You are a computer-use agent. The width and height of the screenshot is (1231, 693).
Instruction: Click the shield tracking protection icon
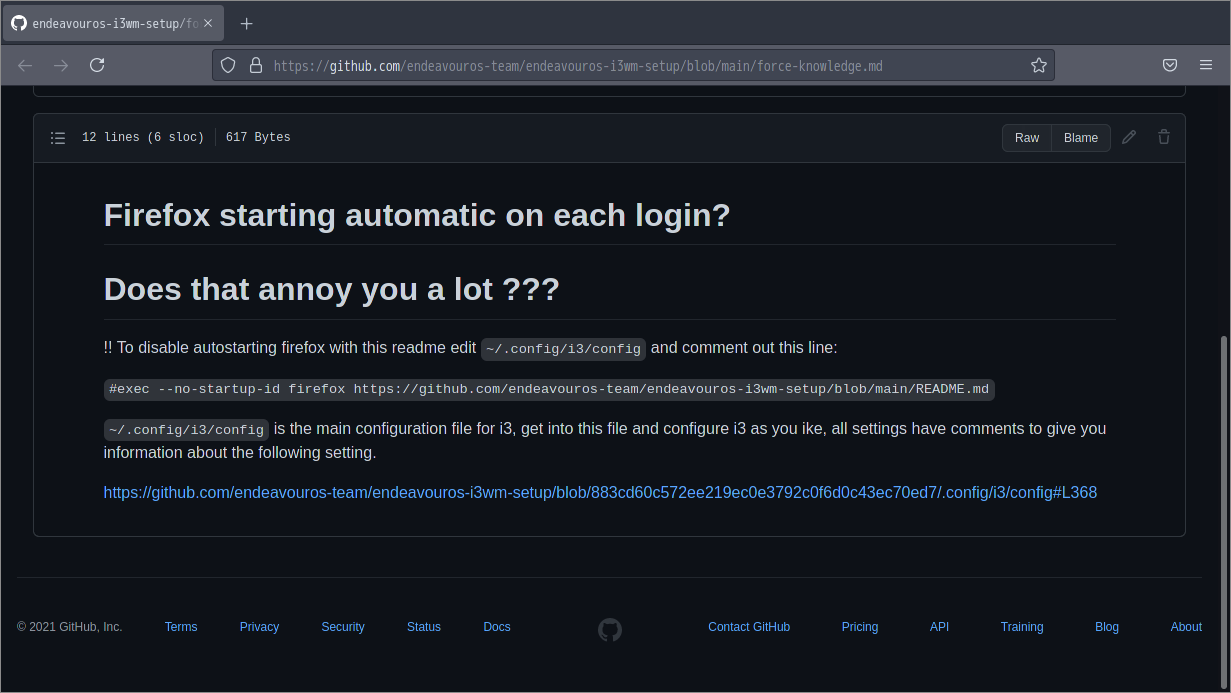pyautogui.click(x=228, y=65)
